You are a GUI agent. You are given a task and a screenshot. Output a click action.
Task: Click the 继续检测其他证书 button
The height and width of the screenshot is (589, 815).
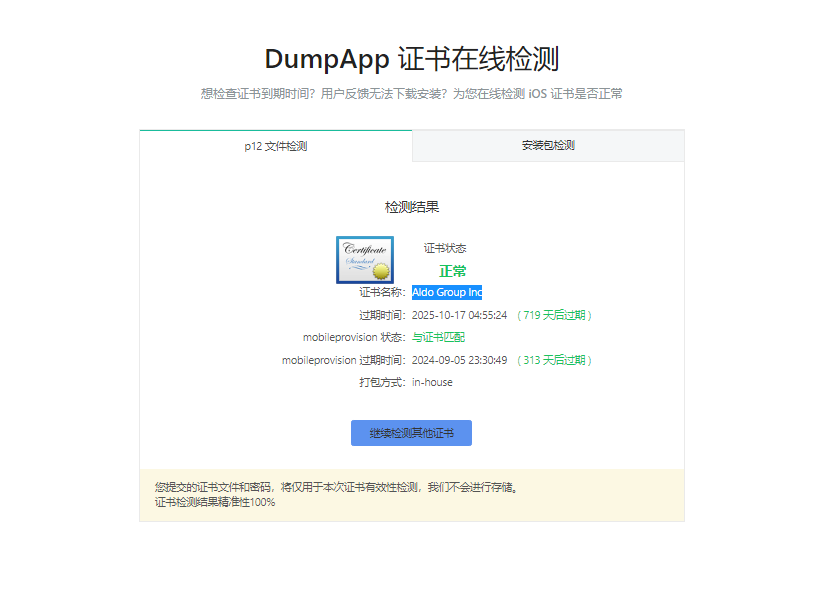(411, 433)
